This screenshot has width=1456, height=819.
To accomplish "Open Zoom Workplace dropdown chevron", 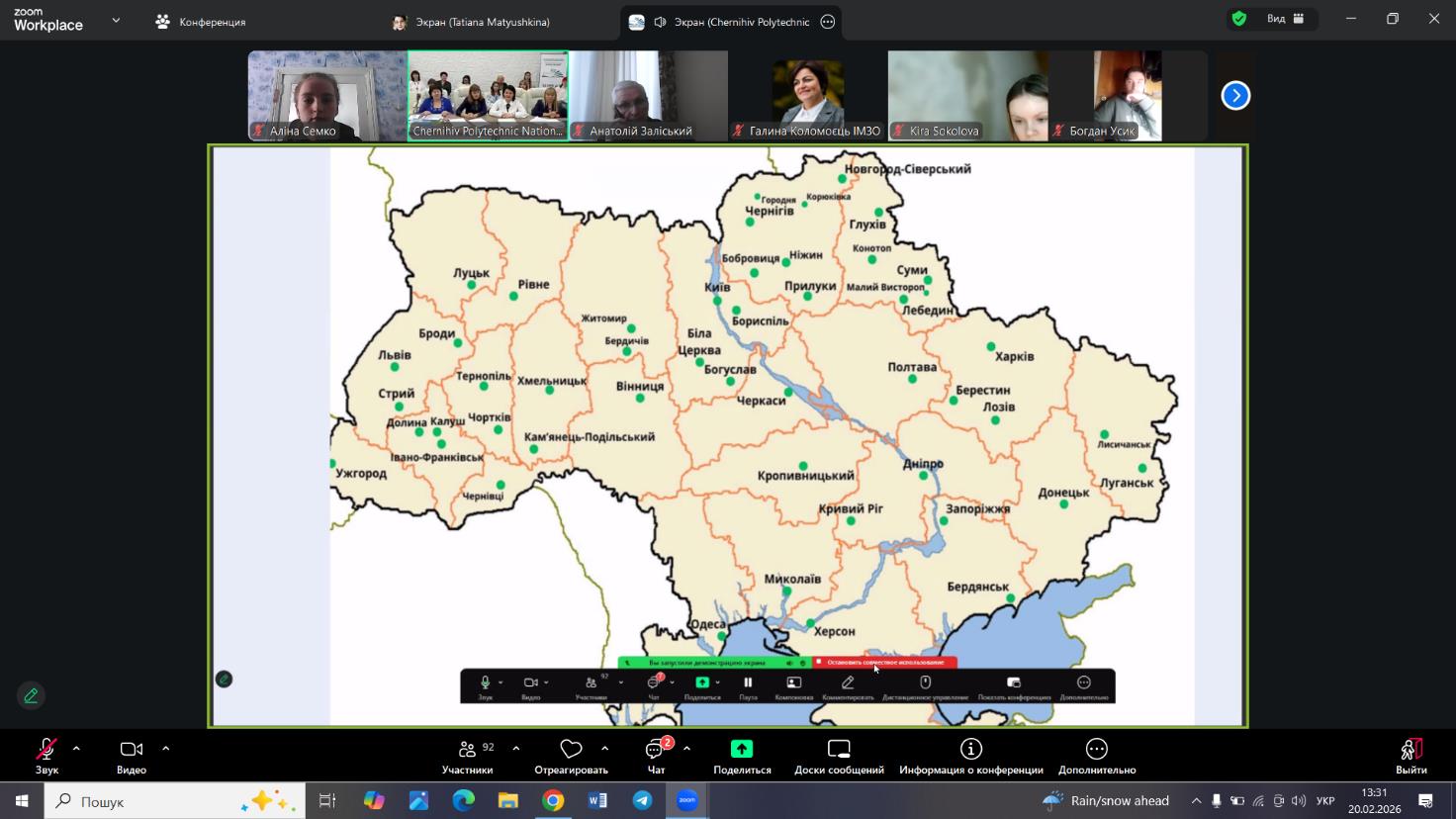I will pos(116,20).
